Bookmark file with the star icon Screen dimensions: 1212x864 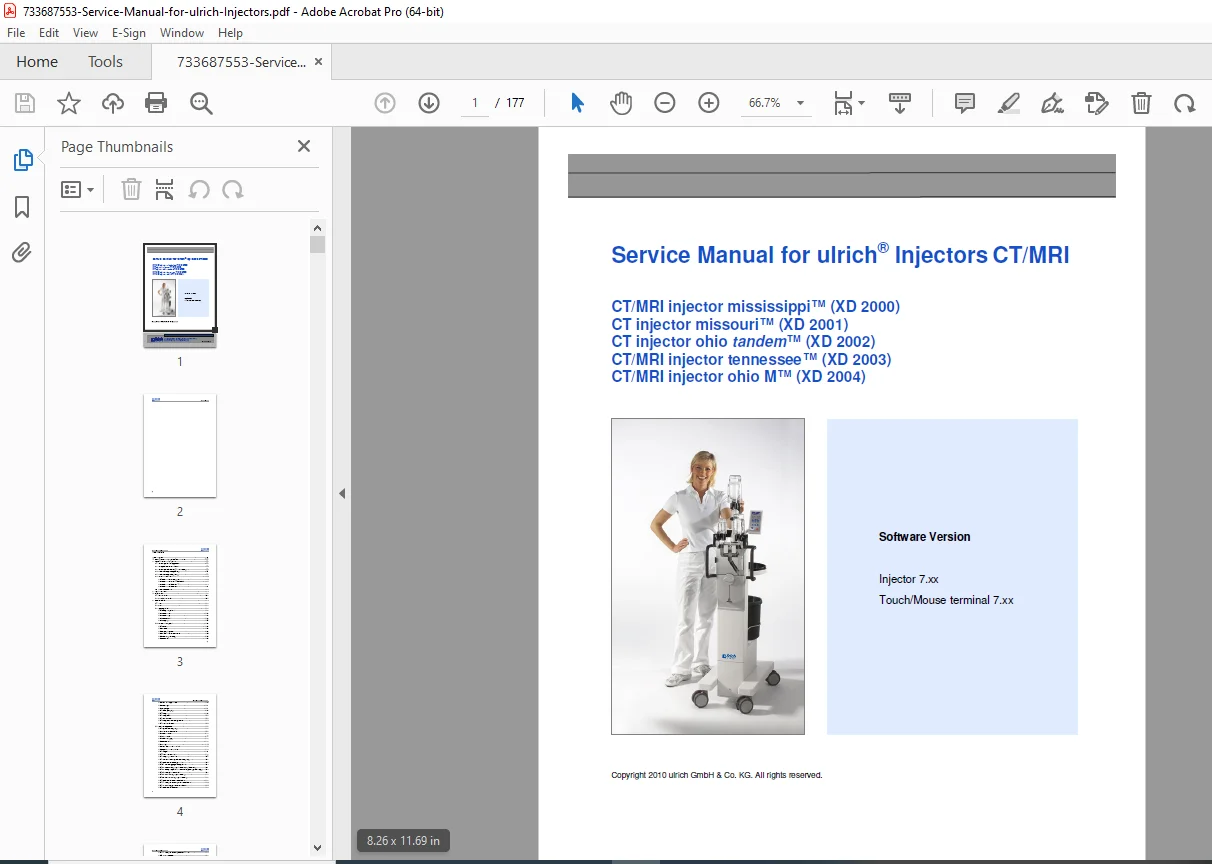coord(69,103)
